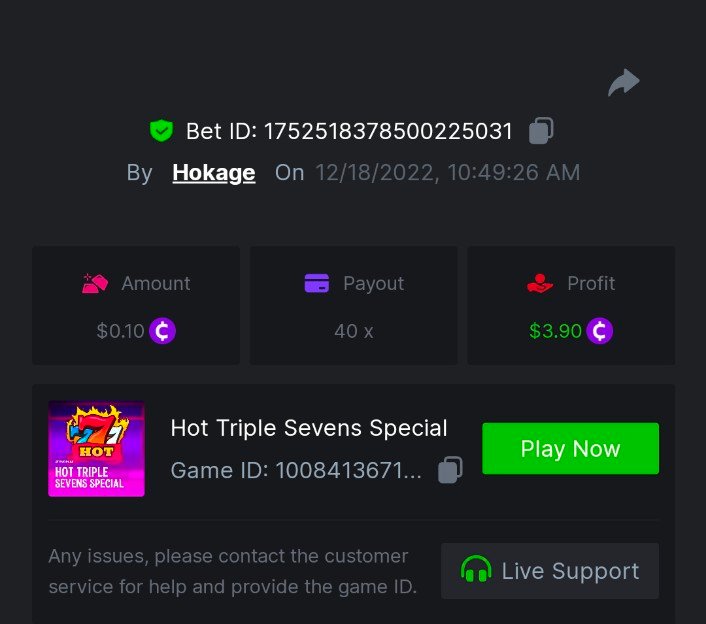Copy the Bet ID with the copy icon

[x=541, y=131]
